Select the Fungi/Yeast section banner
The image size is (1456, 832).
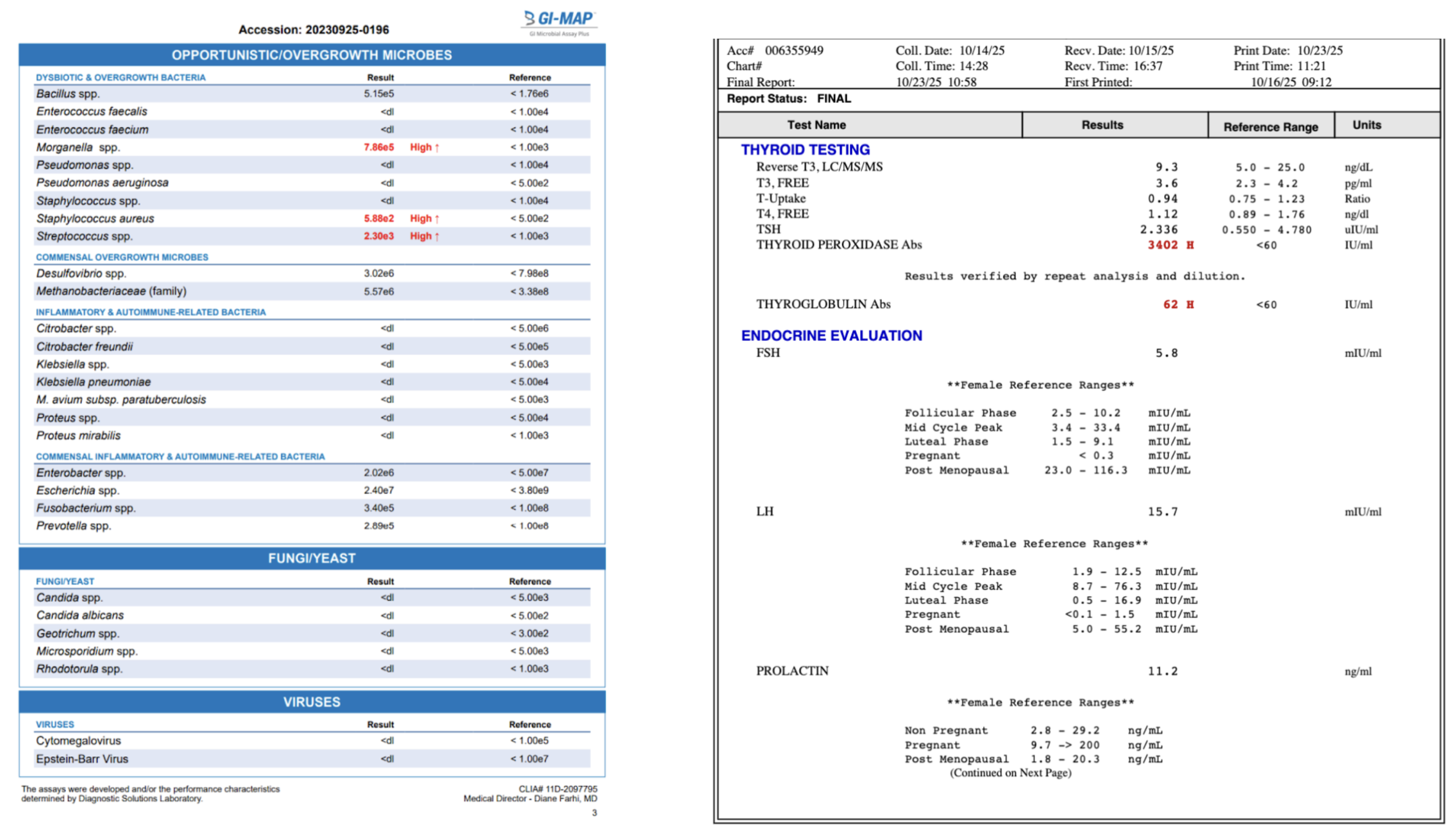(312, 558)
